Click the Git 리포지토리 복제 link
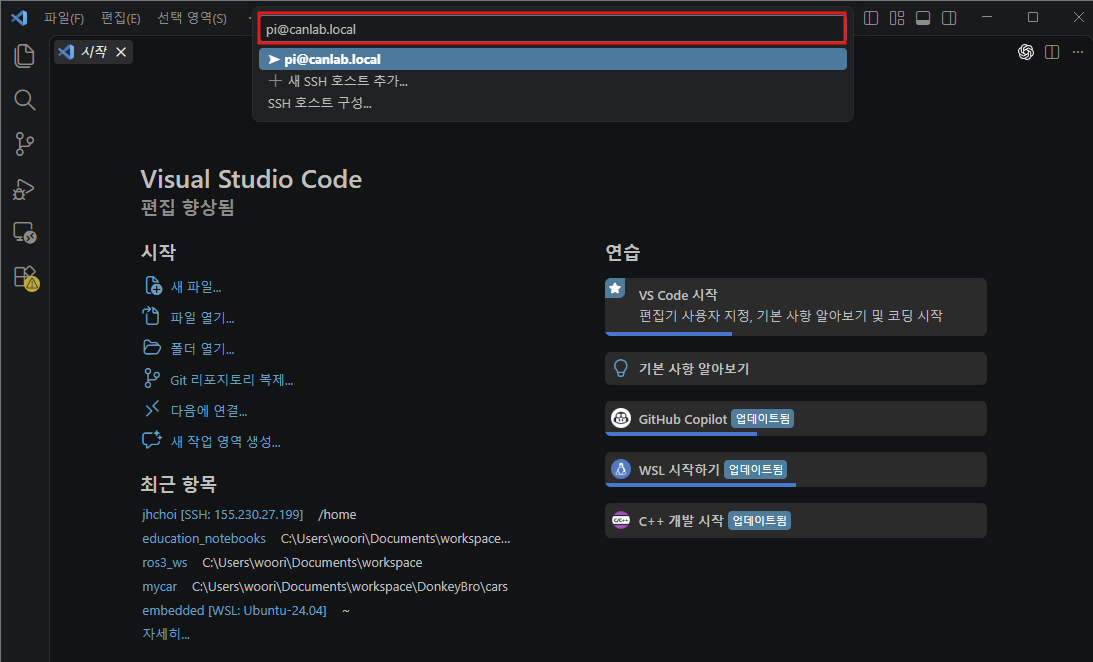Screen dimensions: 1093x662 click(x=231, y=380)
